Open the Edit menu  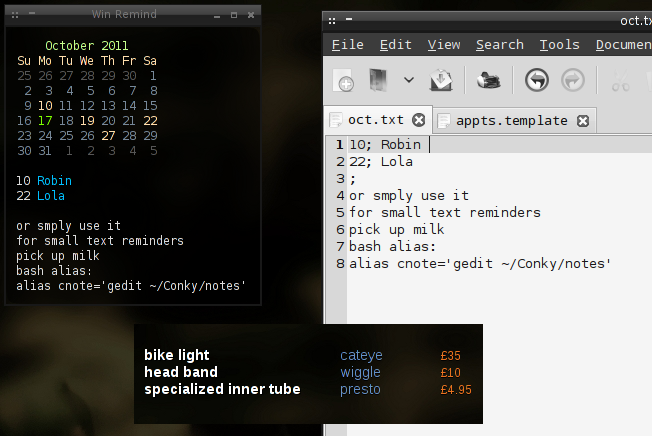pyautogui.click(x=395, y=44)
